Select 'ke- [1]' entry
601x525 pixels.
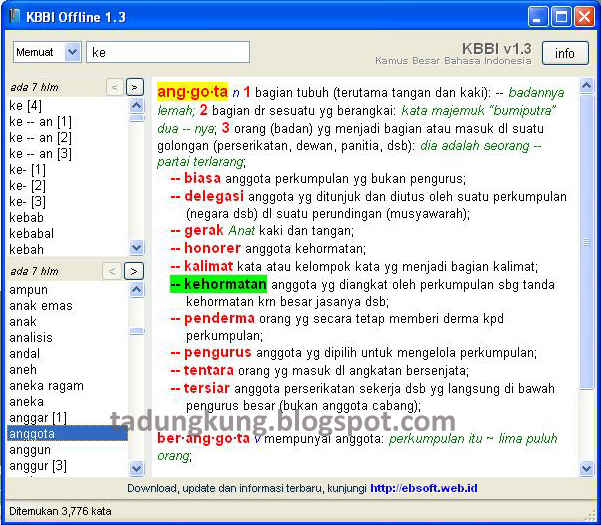27,170
